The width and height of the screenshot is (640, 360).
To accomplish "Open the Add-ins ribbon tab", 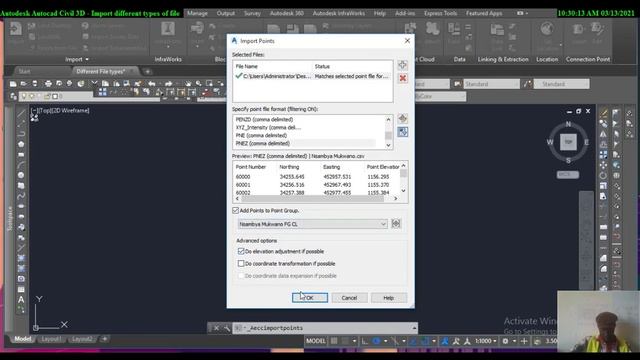I will click(405, 13).
